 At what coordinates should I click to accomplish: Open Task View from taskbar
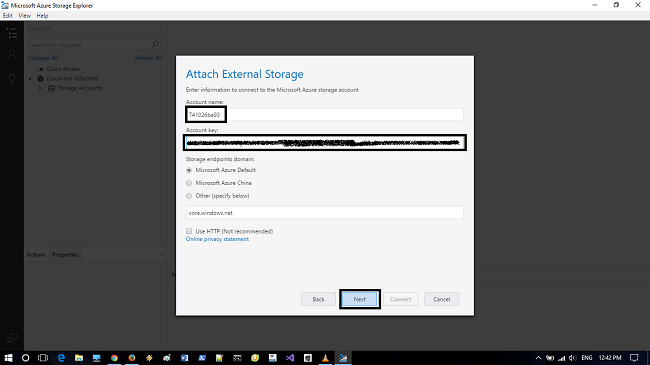43,358
